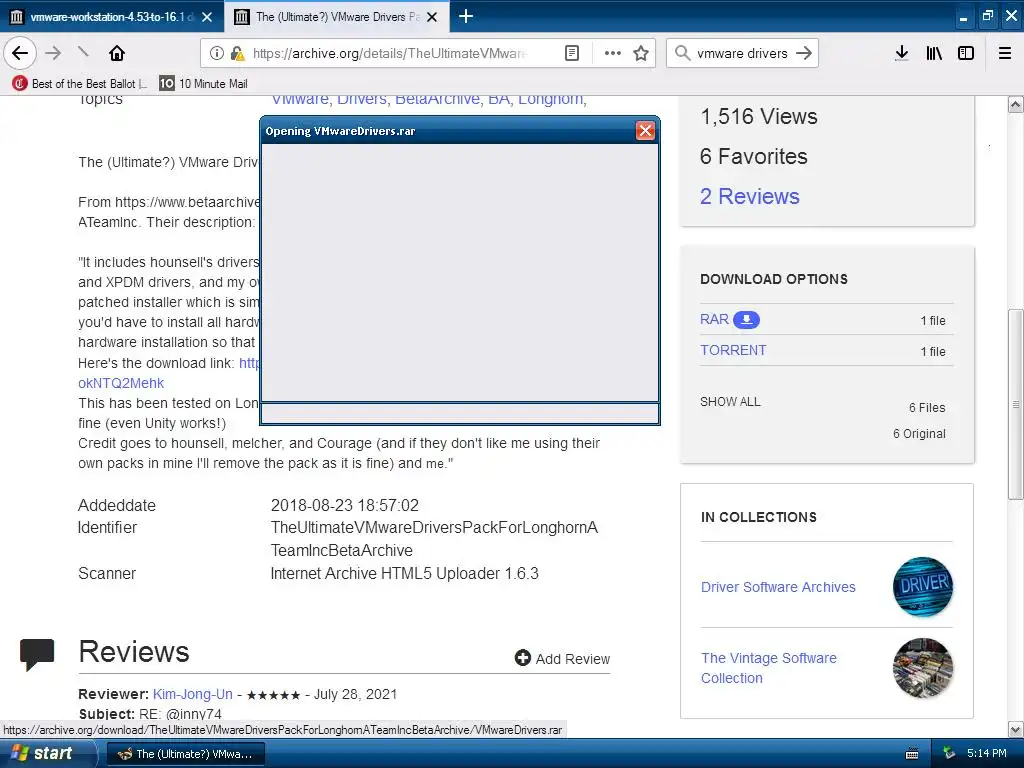Click the system tray notification icon

[949, 754]
